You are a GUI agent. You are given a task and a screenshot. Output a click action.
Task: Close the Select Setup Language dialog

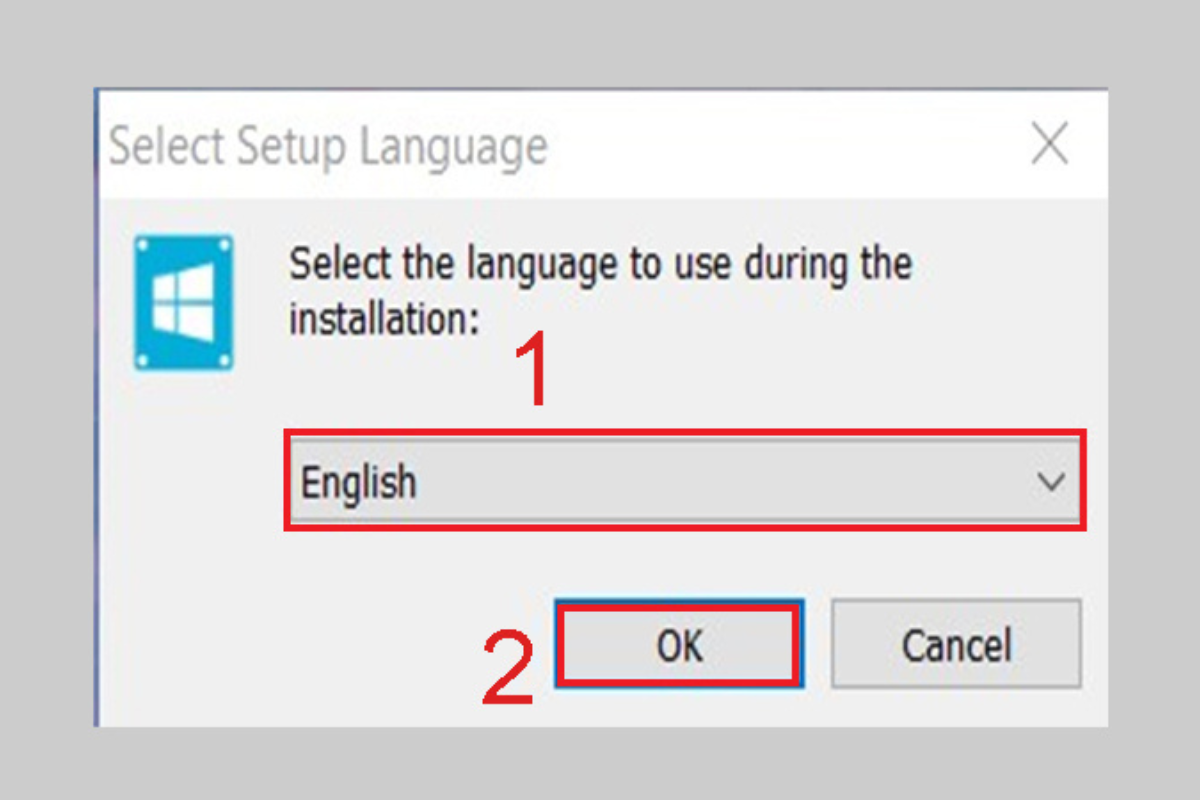1050,147
